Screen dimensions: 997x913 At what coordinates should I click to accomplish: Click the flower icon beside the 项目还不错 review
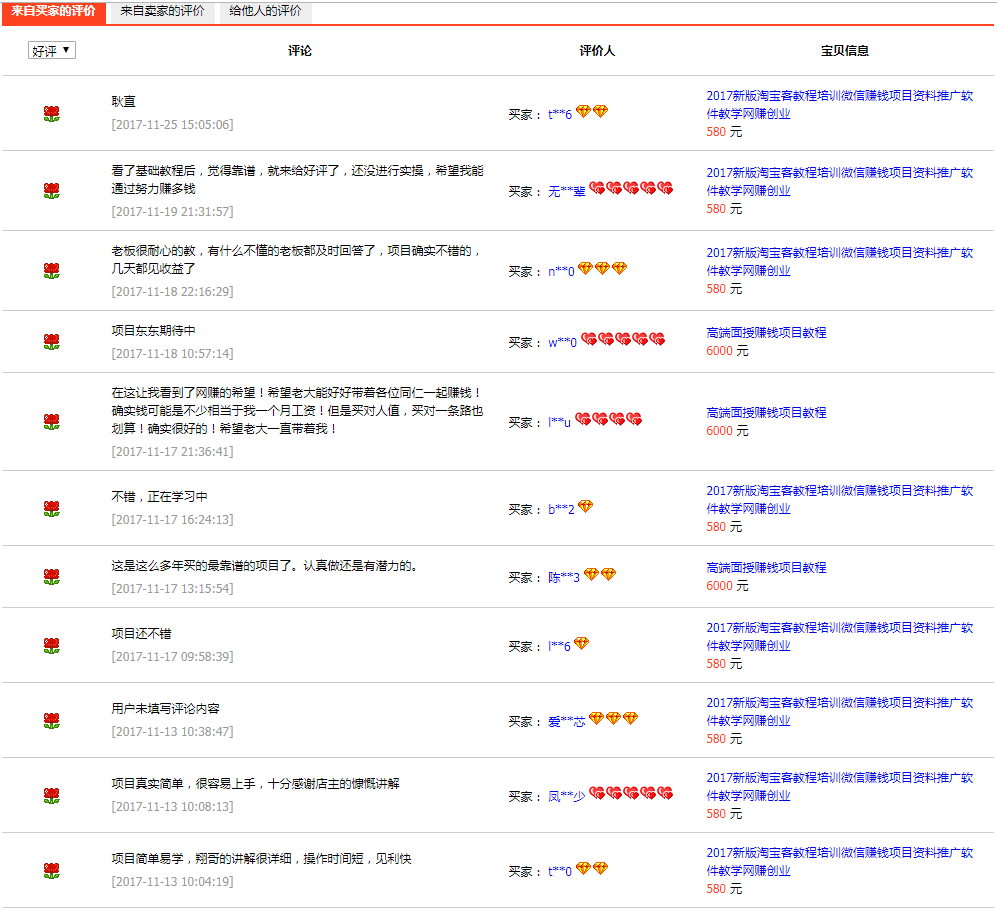pyautogui.click(x=52, y=646)
